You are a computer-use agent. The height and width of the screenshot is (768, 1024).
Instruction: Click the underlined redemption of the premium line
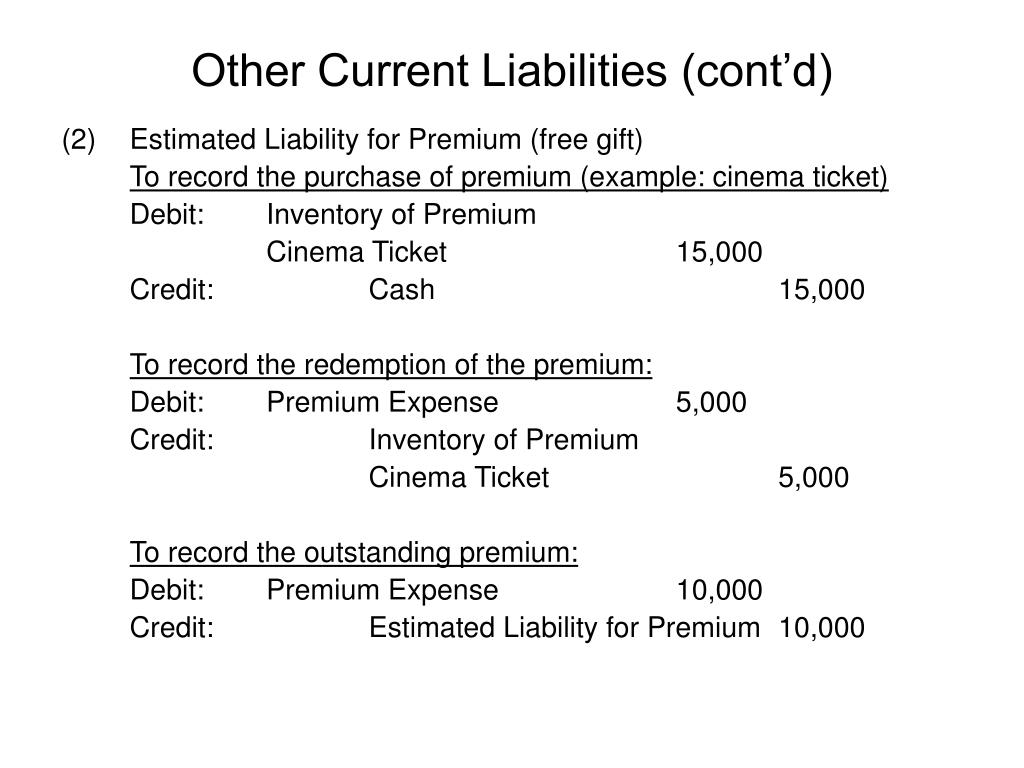[x=391, y=365]
